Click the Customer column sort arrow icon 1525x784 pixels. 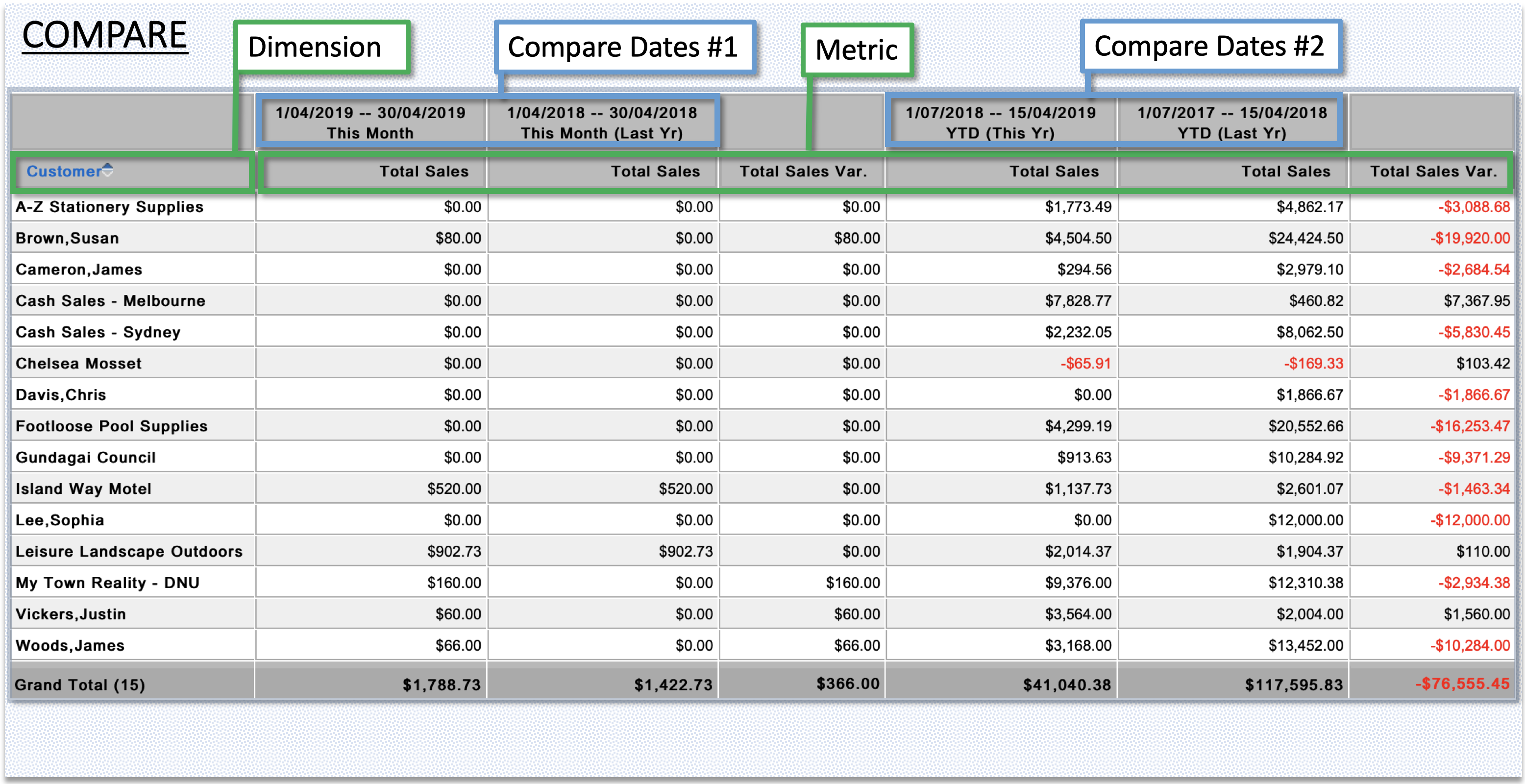click(108, 170)
